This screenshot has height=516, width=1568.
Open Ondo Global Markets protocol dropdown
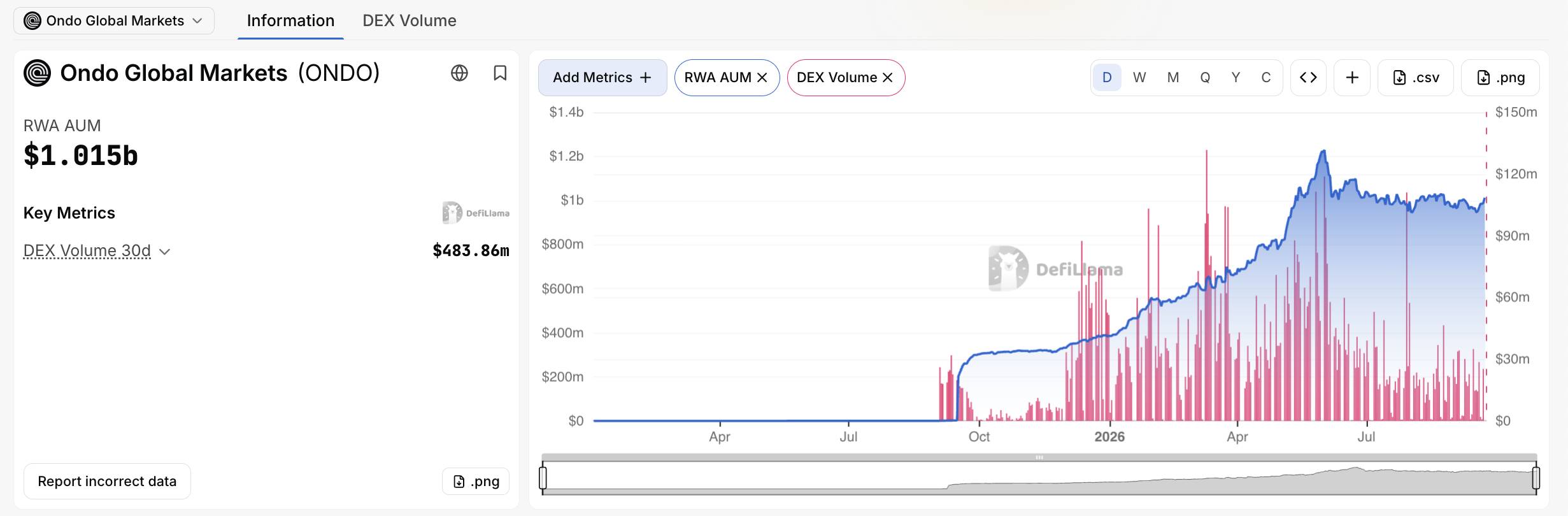tap(113, 20)
